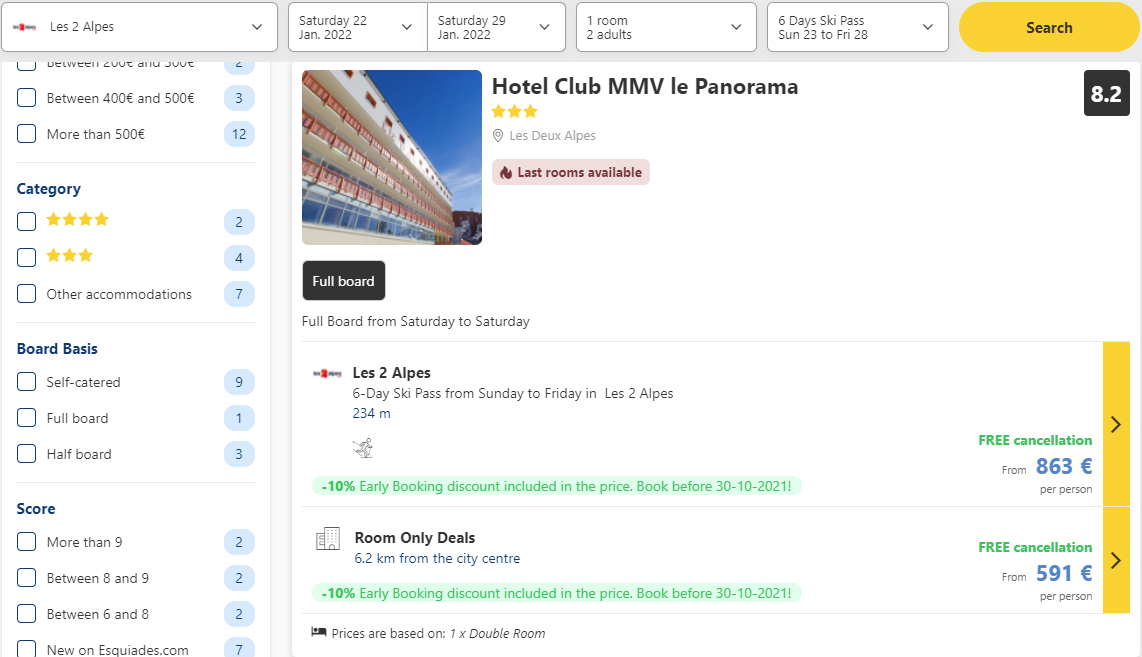
Task: Check the four-star category filter
Action: tap(26, 221)
